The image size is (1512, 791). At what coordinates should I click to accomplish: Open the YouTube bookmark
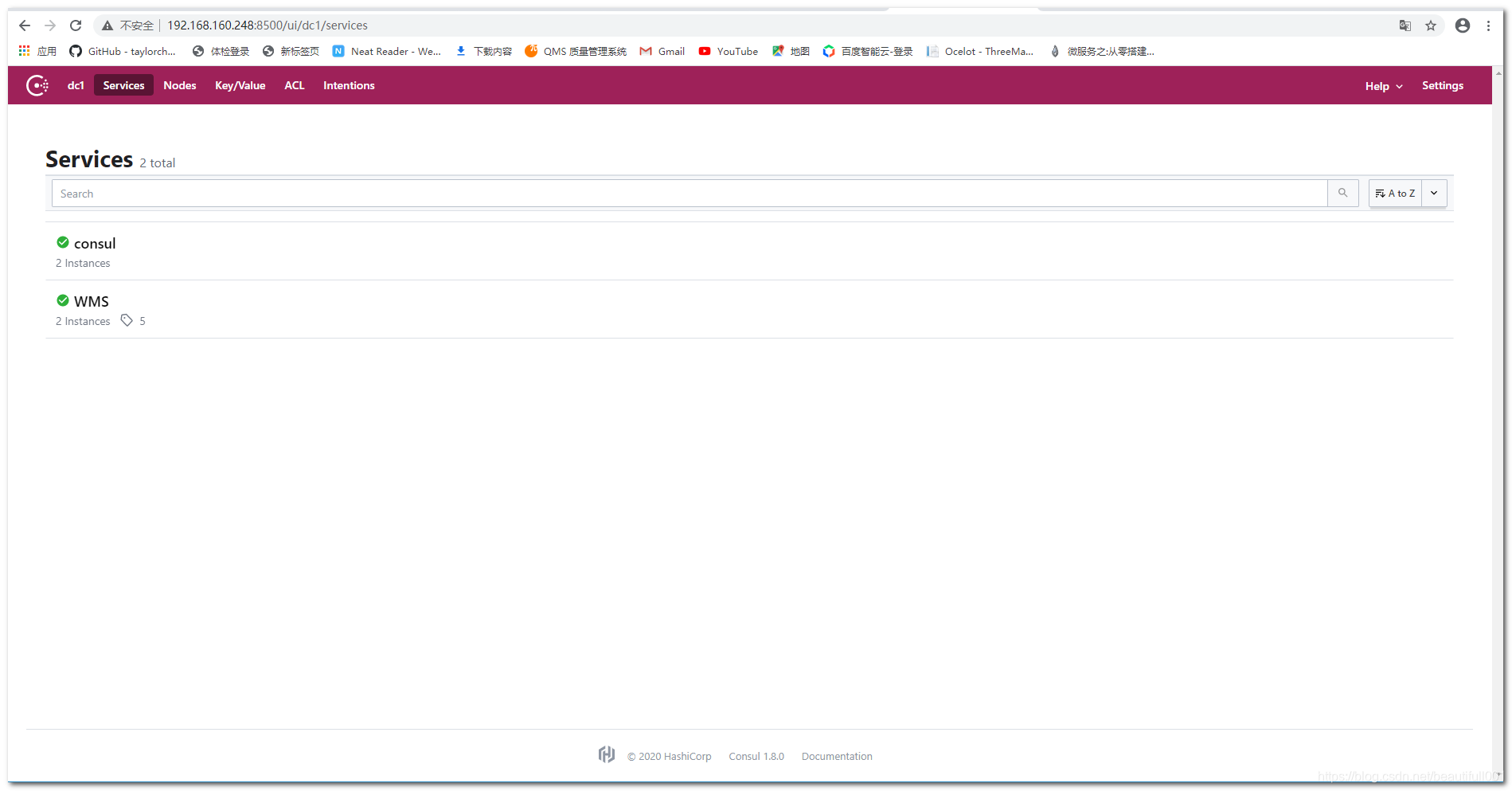pyautogui.click(x=729, y=51)
